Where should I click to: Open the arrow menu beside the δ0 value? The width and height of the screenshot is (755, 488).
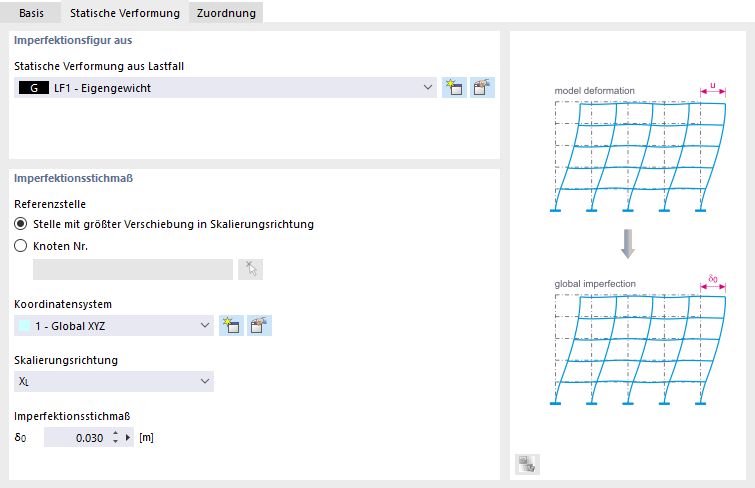coord(127,437)
